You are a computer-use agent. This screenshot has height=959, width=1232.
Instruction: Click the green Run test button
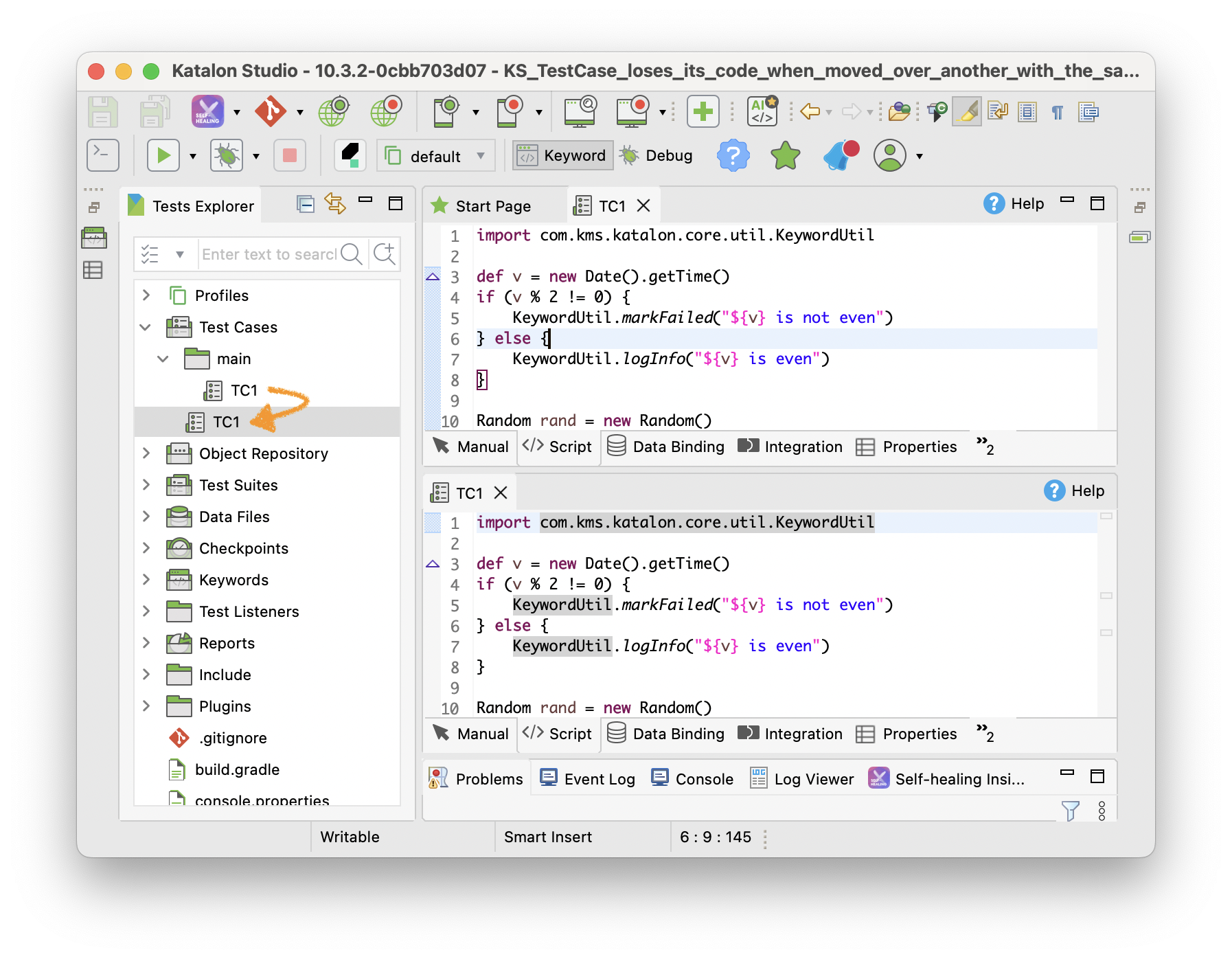163,156
